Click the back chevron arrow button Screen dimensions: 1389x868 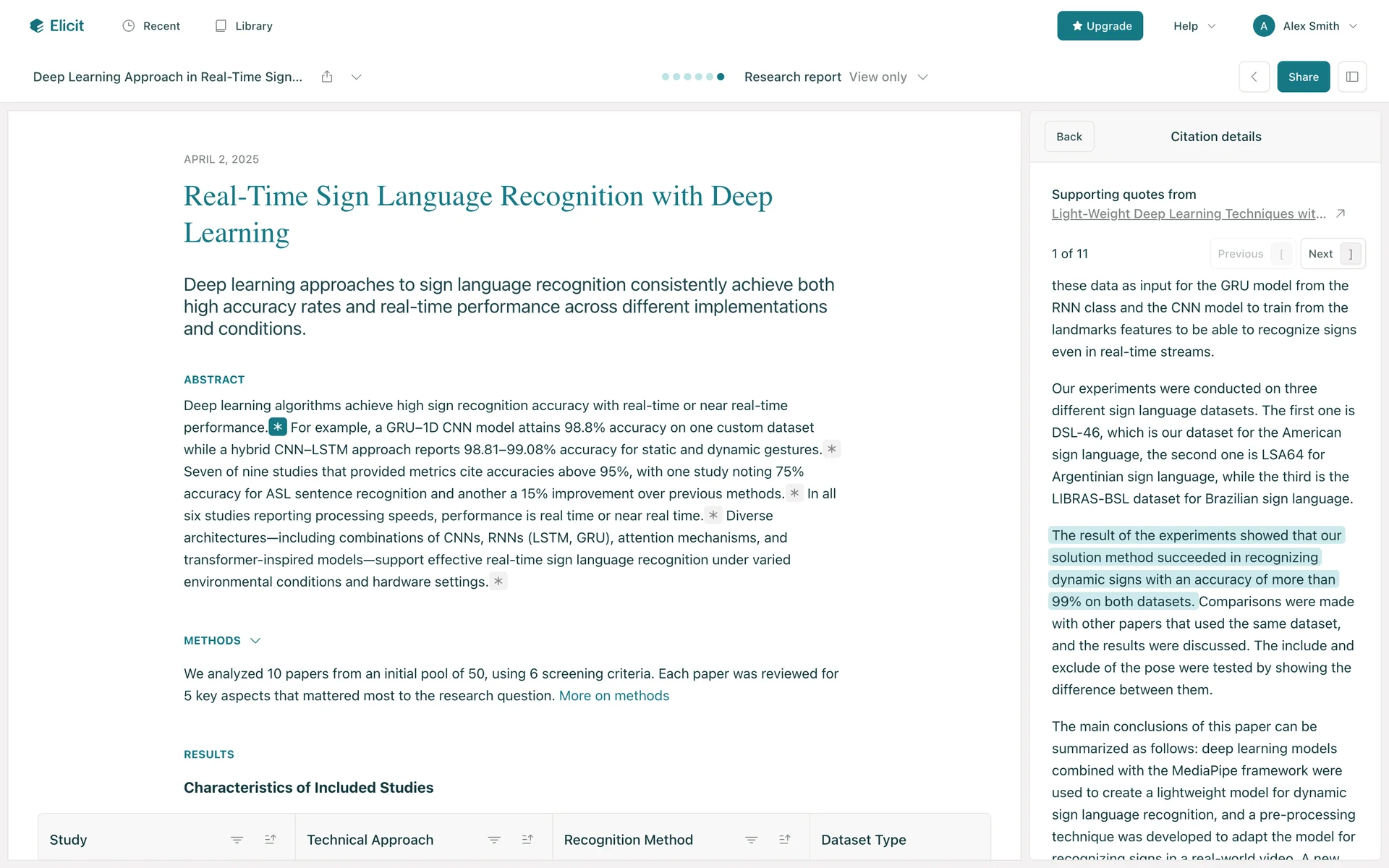click(x=1254, y=77)
